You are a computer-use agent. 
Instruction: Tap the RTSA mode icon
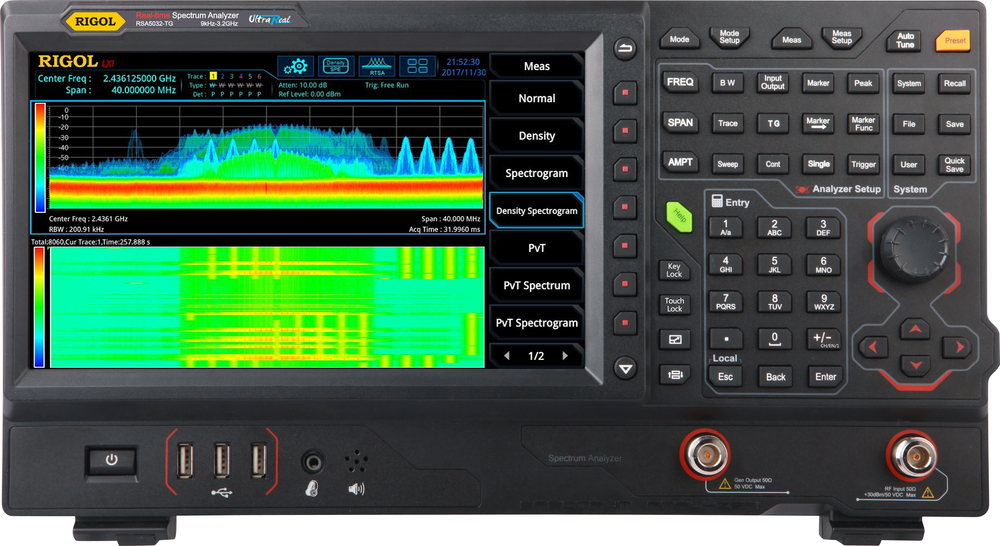pyautogui.click(x=376, y=67)
